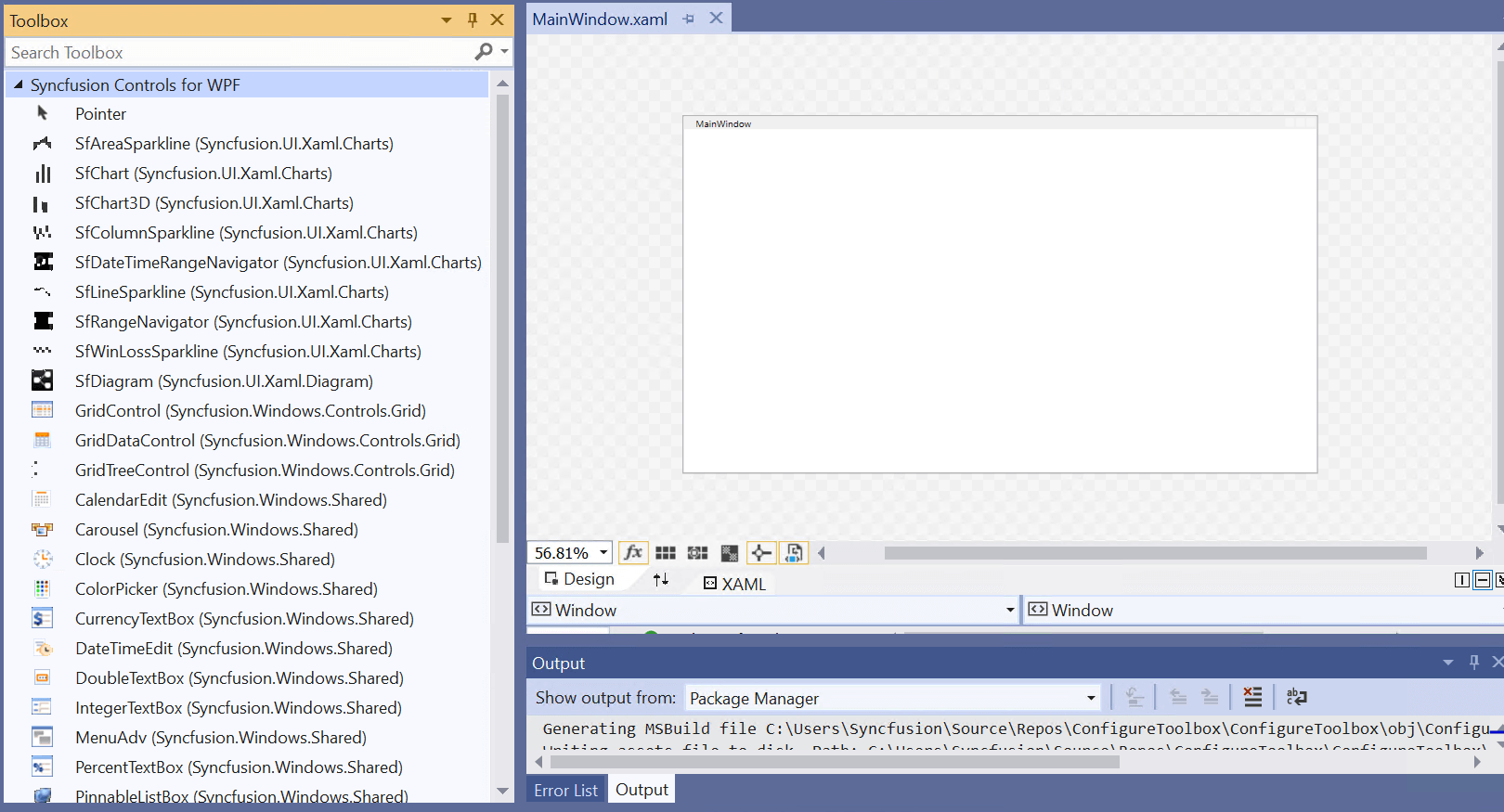Pick the ColorPicker control icon
The width and height of the screenshot is (1504, 812).
coord(43,589)
